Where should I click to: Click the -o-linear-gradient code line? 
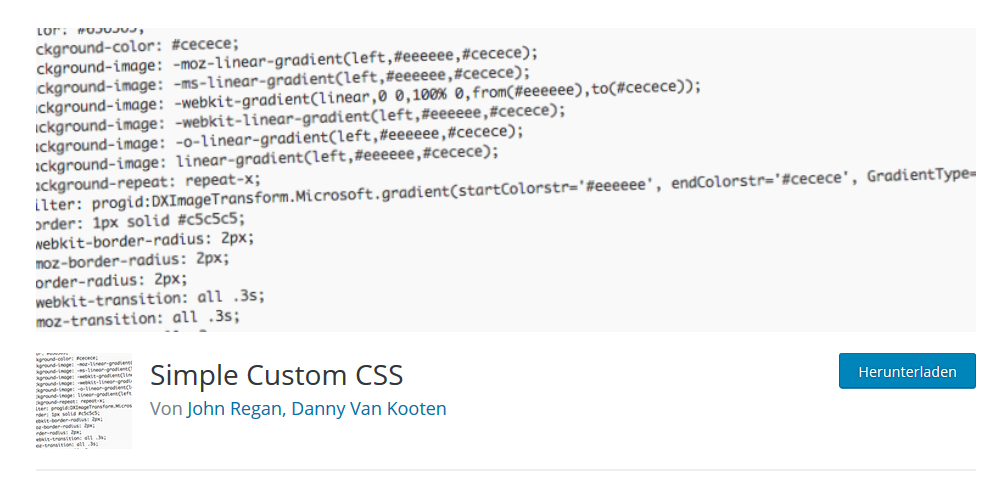pos(279,139)
